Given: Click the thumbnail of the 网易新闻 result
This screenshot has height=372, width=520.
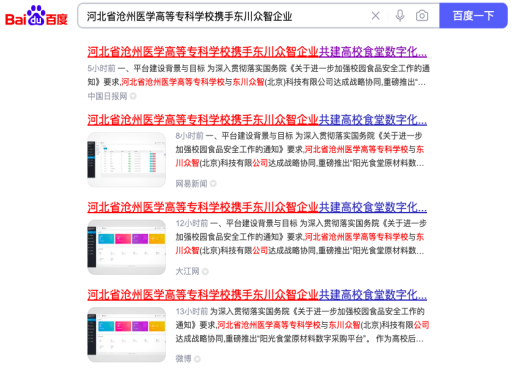Looking at the screenshot, I should (x=126, y=160).
